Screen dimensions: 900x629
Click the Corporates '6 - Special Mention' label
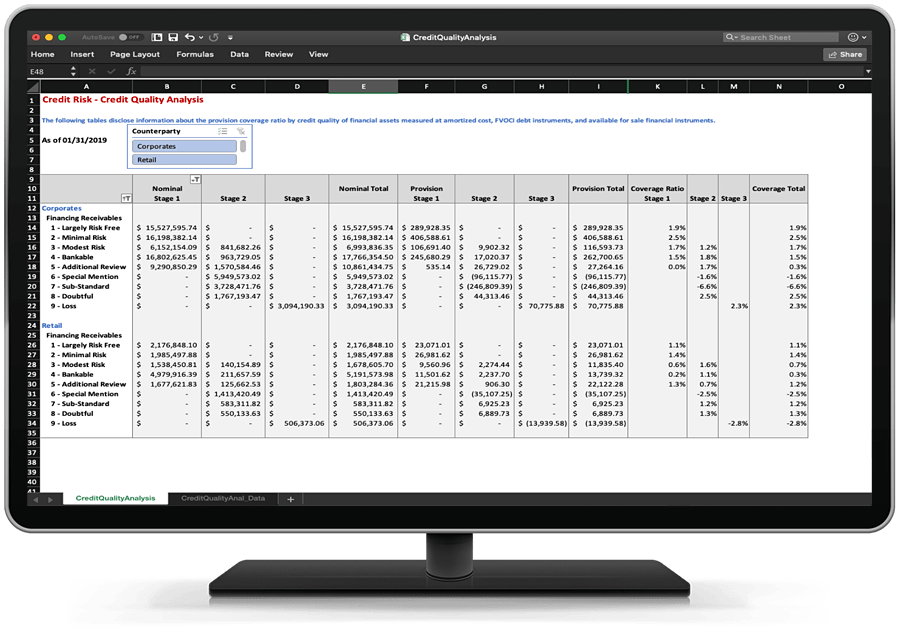coord(84,277)
